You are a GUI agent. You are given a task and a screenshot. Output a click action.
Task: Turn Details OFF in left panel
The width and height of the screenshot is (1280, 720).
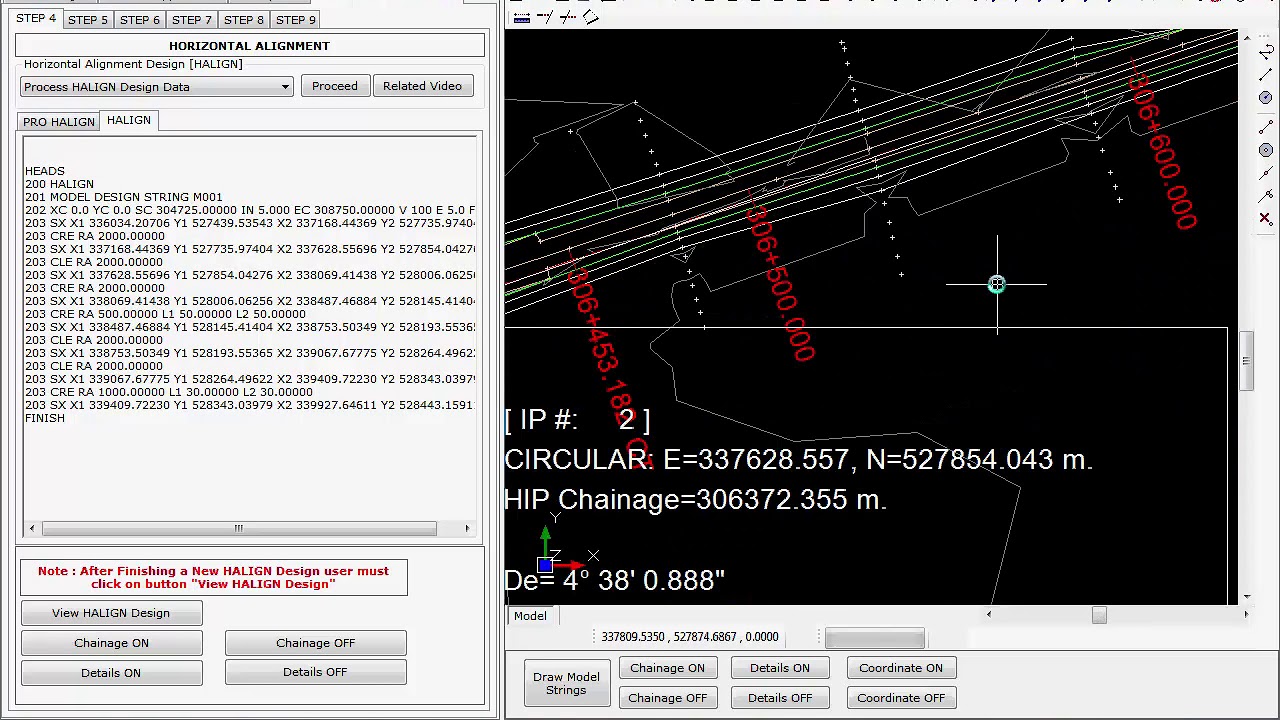(x=315, y=672)
